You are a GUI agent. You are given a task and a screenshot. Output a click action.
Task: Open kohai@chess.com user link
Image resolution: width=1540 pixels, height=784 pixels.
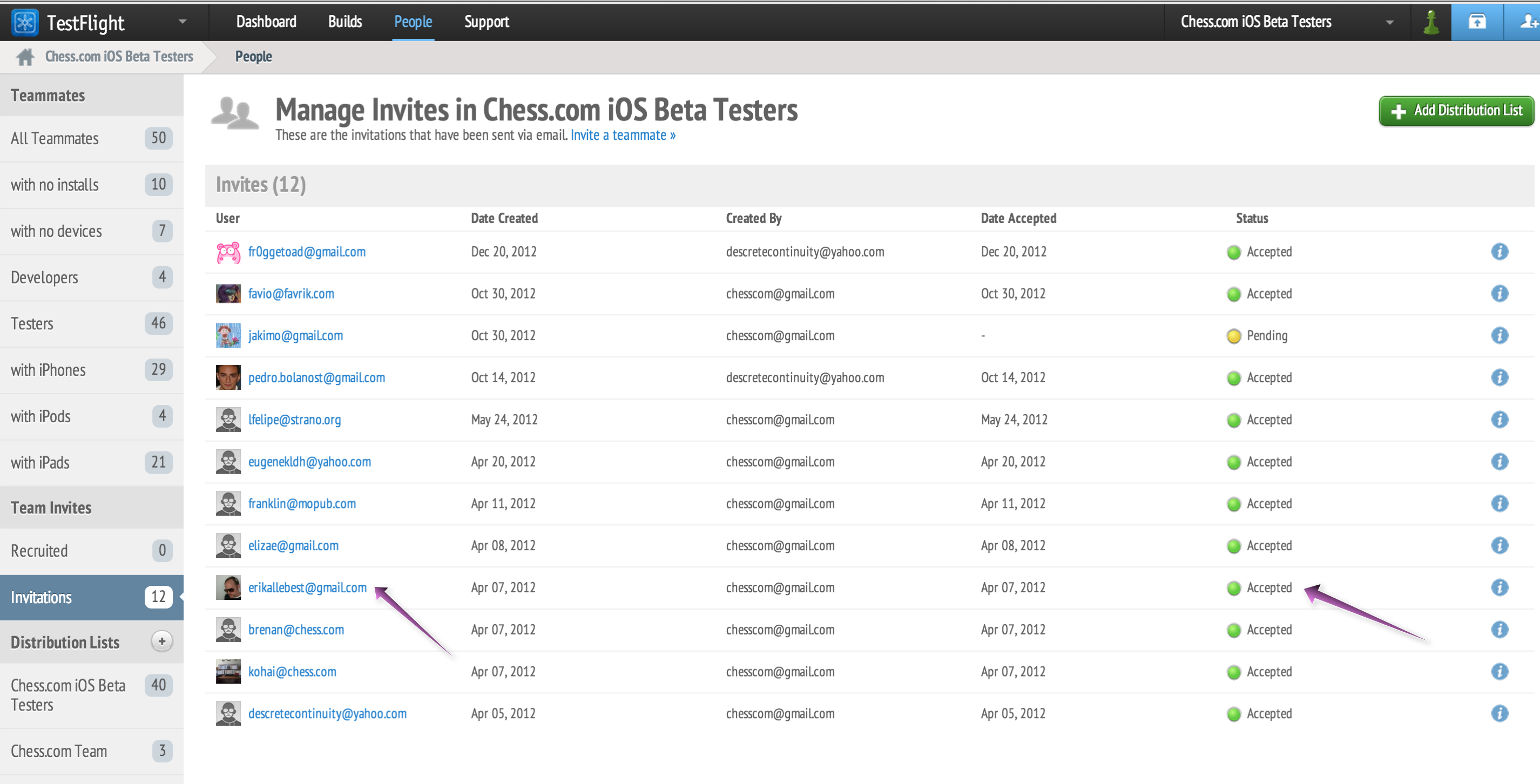tap(292, 672)
